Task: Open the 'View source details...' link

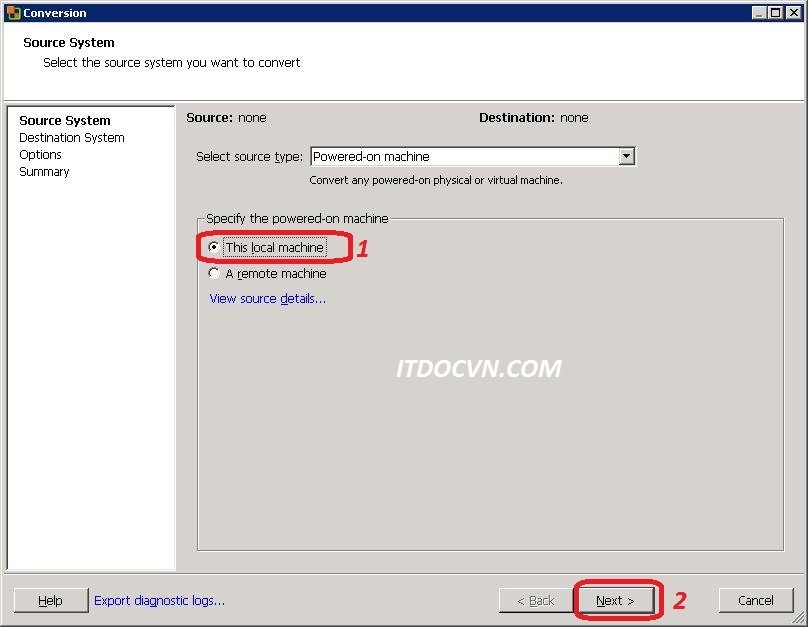Action: click(267, 298)
